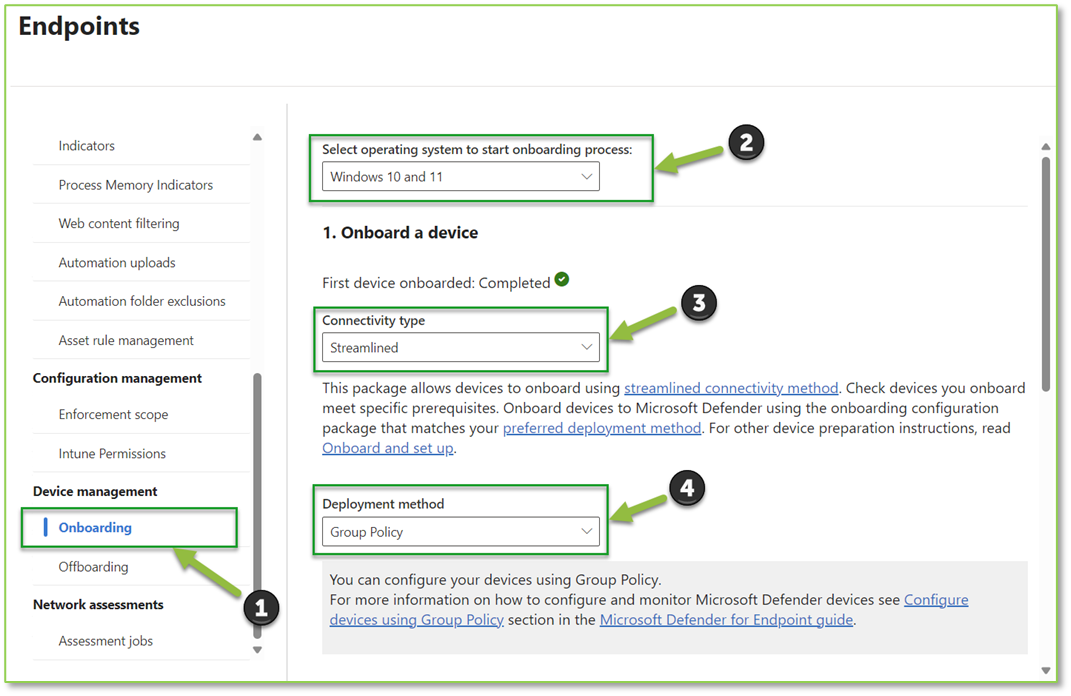Follow the Onboard and set up link
The image size is (1071, 696).
387,447
